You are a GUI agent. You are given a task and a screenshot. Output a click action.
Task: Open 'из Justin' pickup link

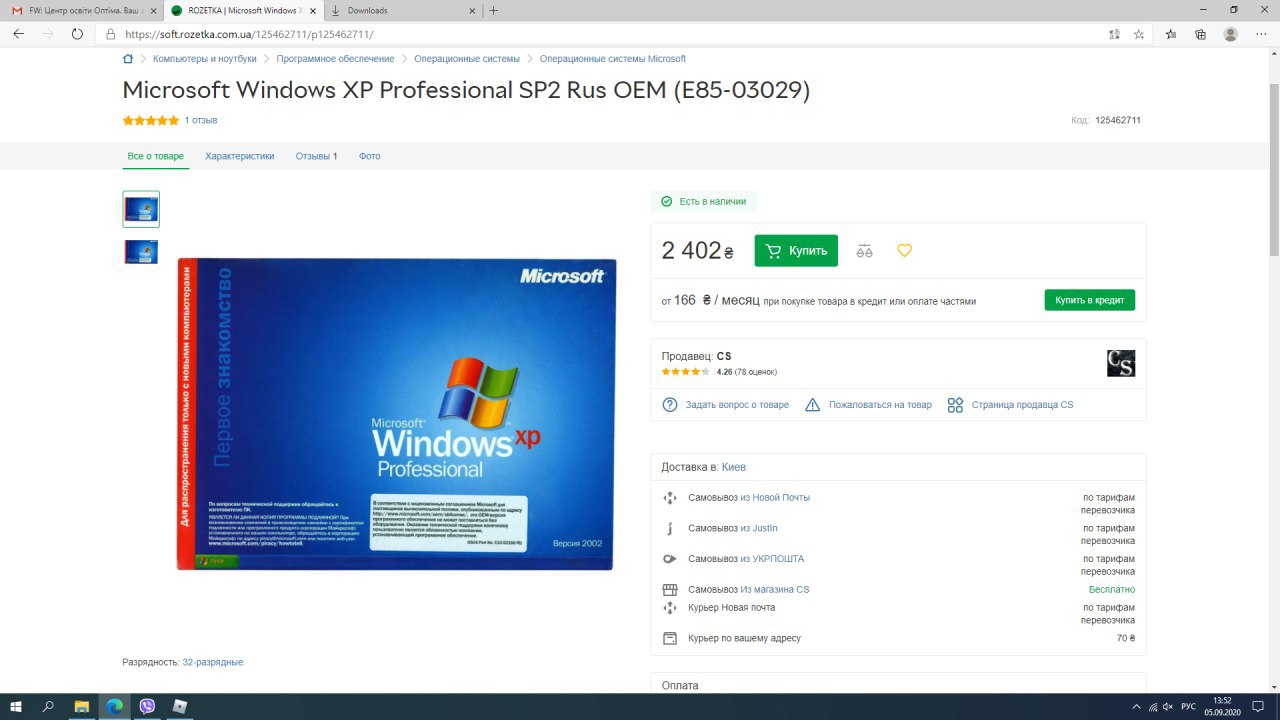pyautogui.click(x=759, y=528)
